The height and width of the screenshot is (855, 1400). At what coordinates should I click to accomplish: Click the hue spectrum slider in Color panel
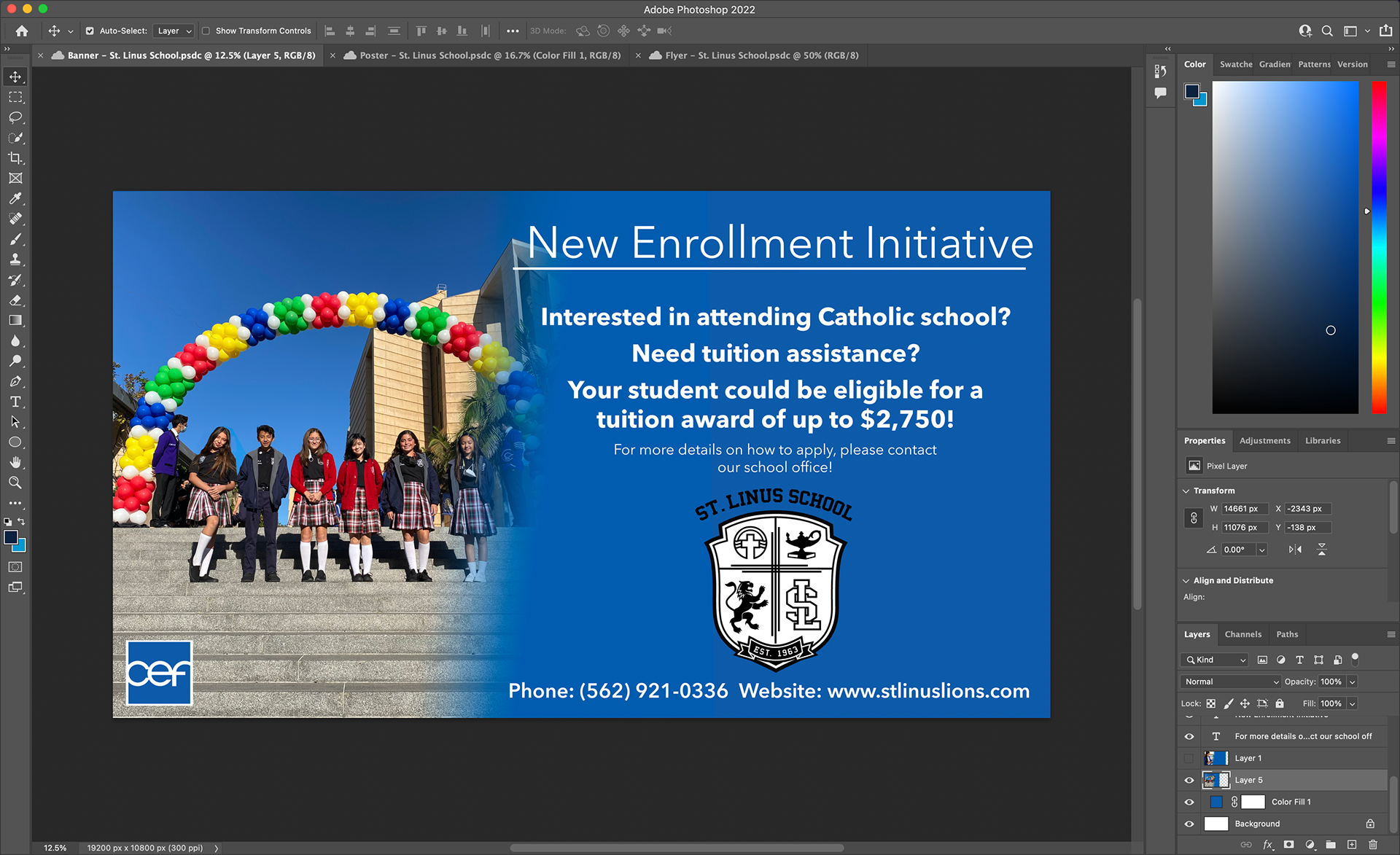click(1379, 247)
